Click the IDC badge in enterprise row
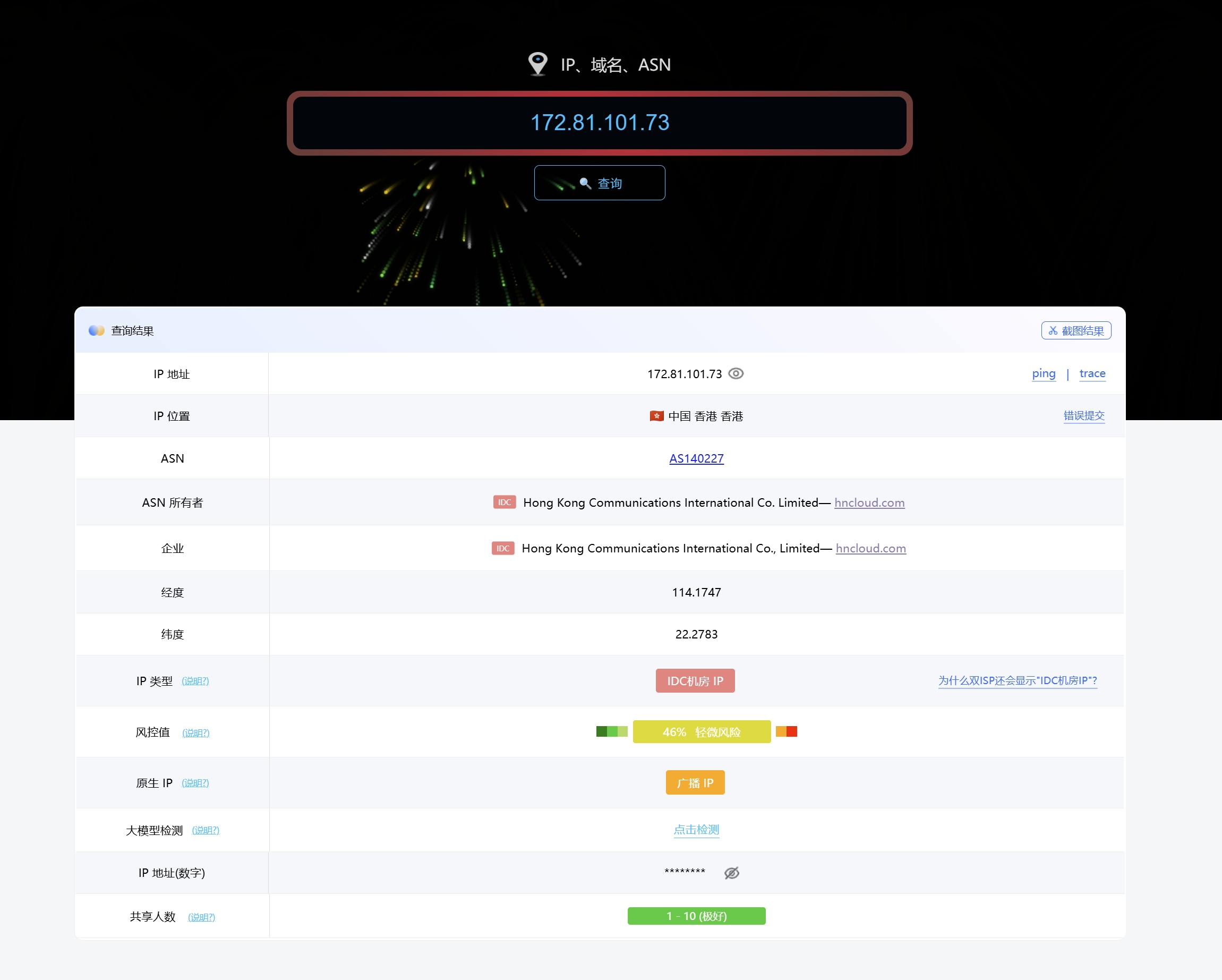1222x980 pixels. tap(502, 548)
